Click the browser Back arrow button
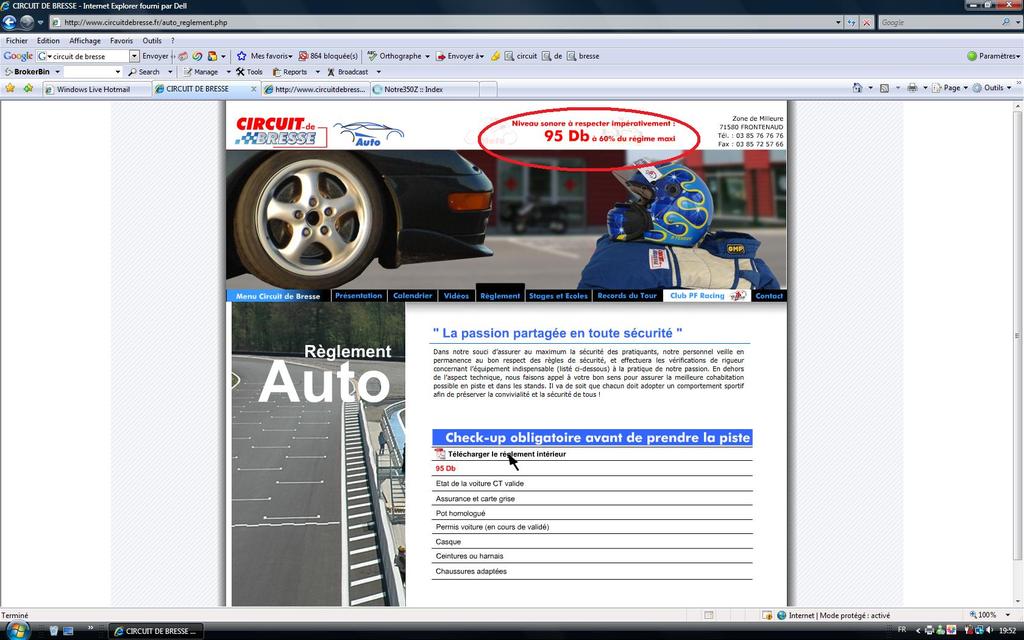 coord(11,22)
